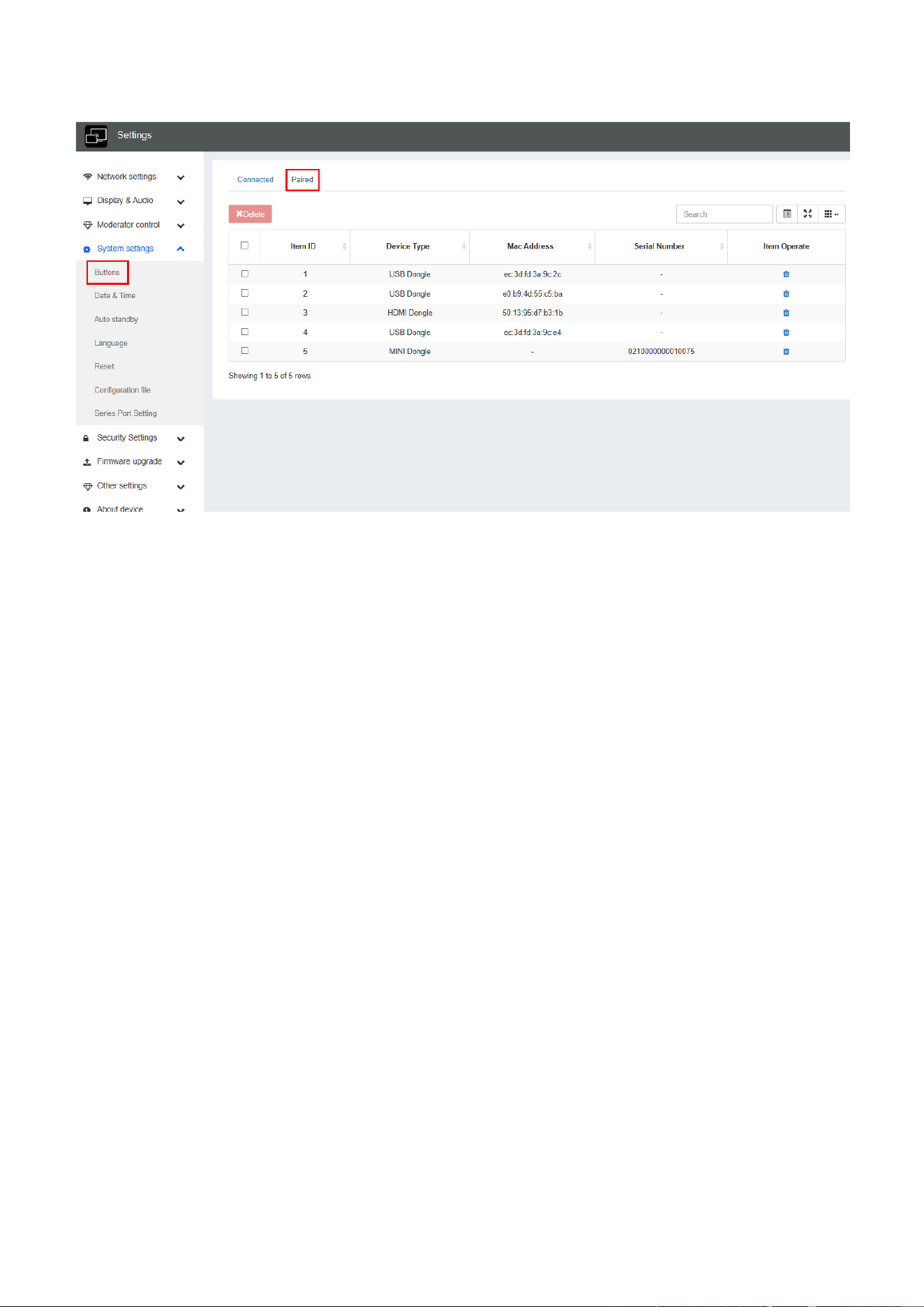Click the lock icon beside Security Settings
Viewport: 924px width, 1307px height.
point(86,438)
